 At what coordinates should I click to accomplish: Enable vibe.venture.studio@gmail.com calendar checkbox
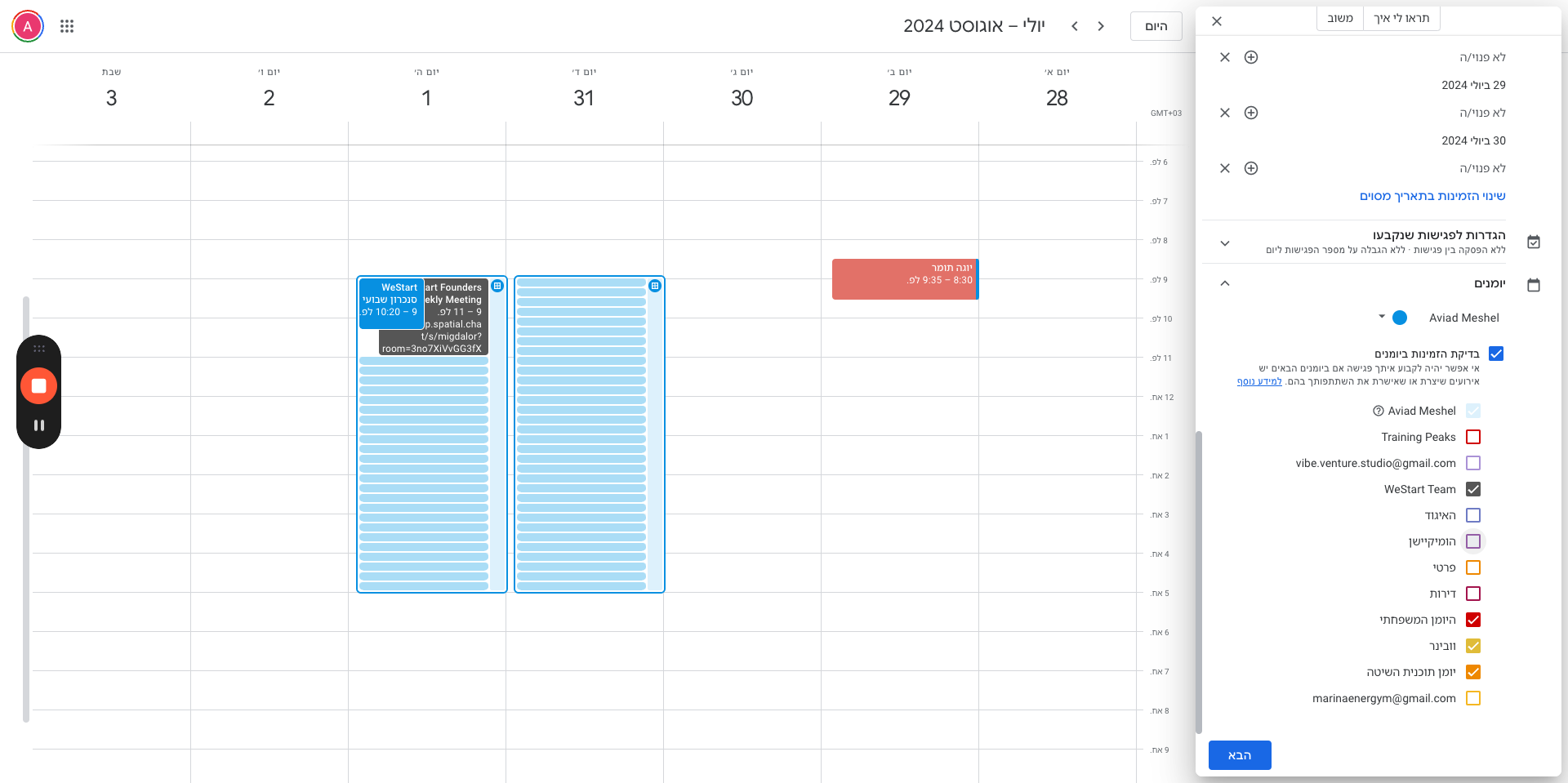pos(1473,463)
